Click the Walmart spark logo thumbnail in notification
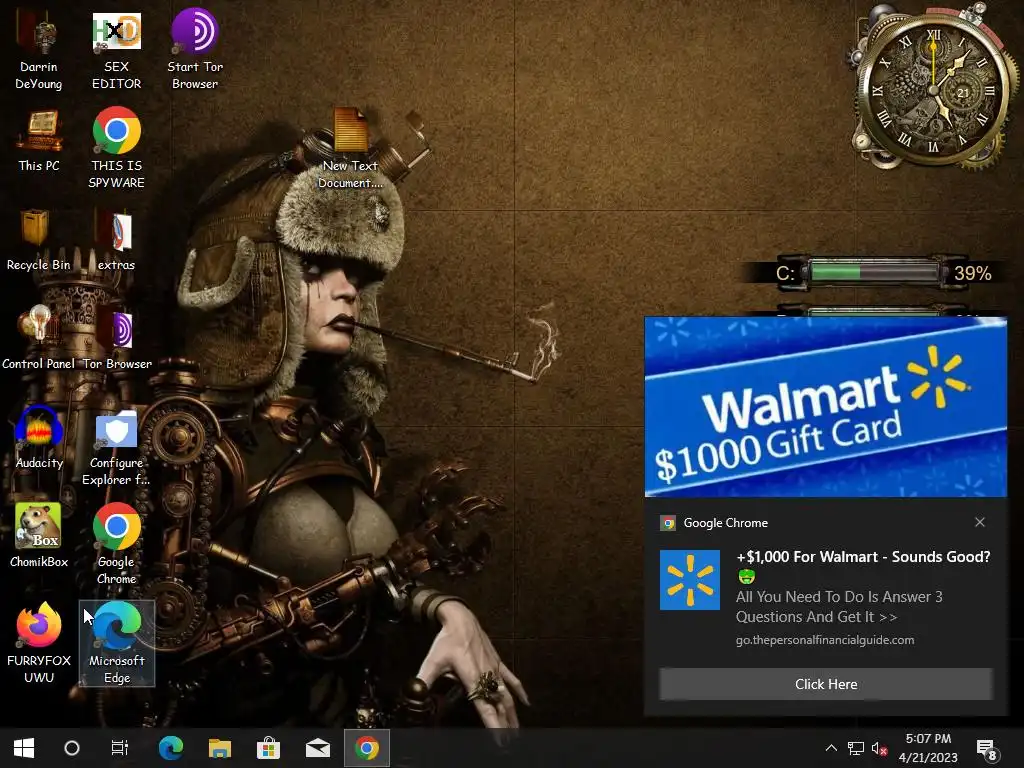 pyautogui.click(x=690, y=580)
